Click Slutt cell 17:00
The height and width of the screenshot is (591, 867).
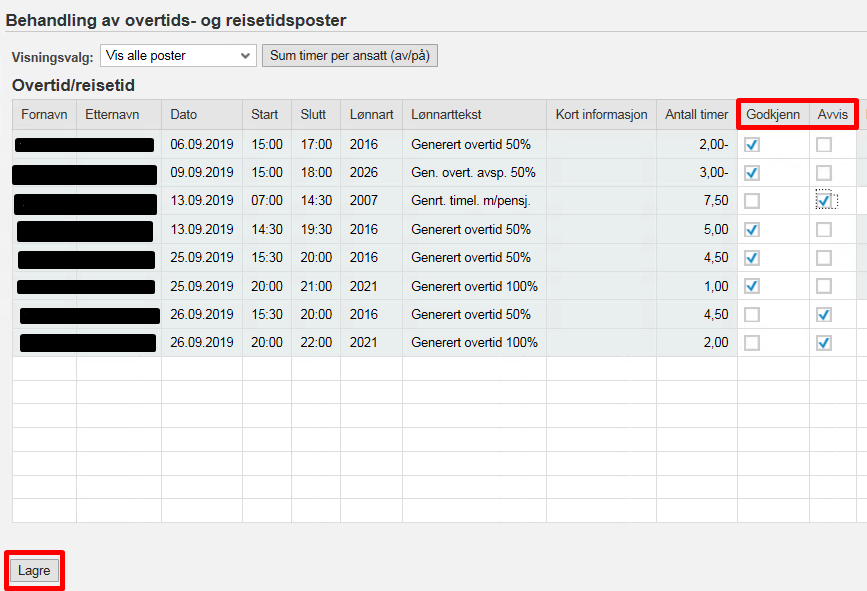[x=316, y=144]
